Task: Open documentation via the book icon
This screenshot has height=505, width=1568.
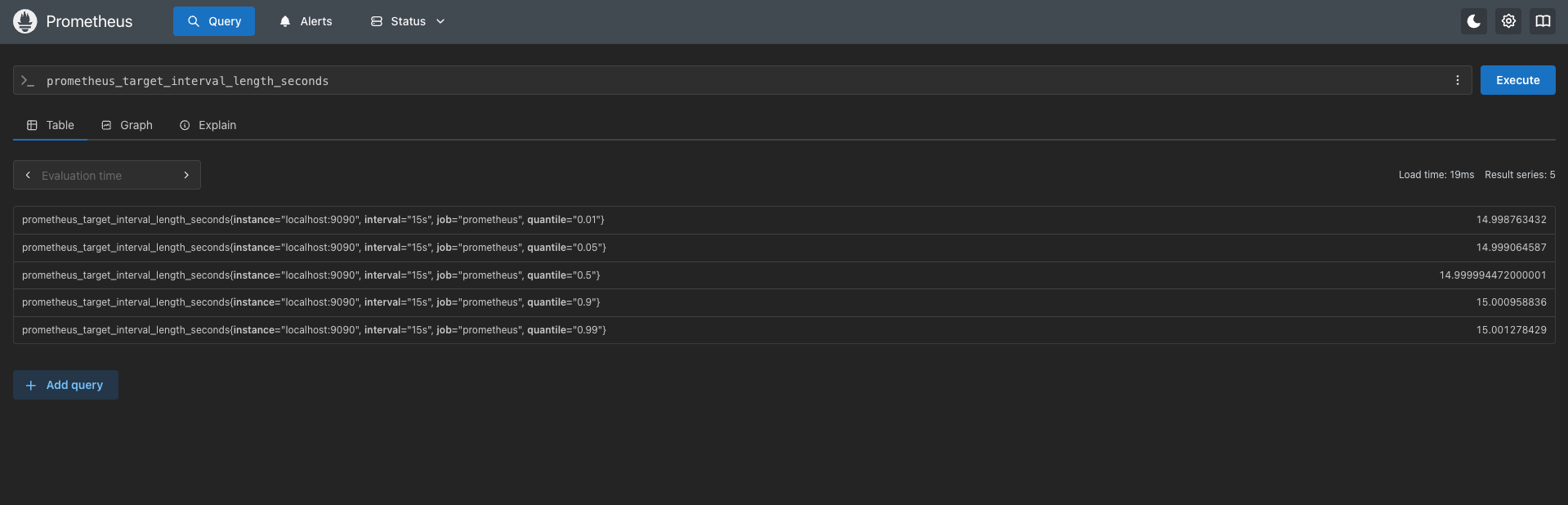Action: [1542, 21]
